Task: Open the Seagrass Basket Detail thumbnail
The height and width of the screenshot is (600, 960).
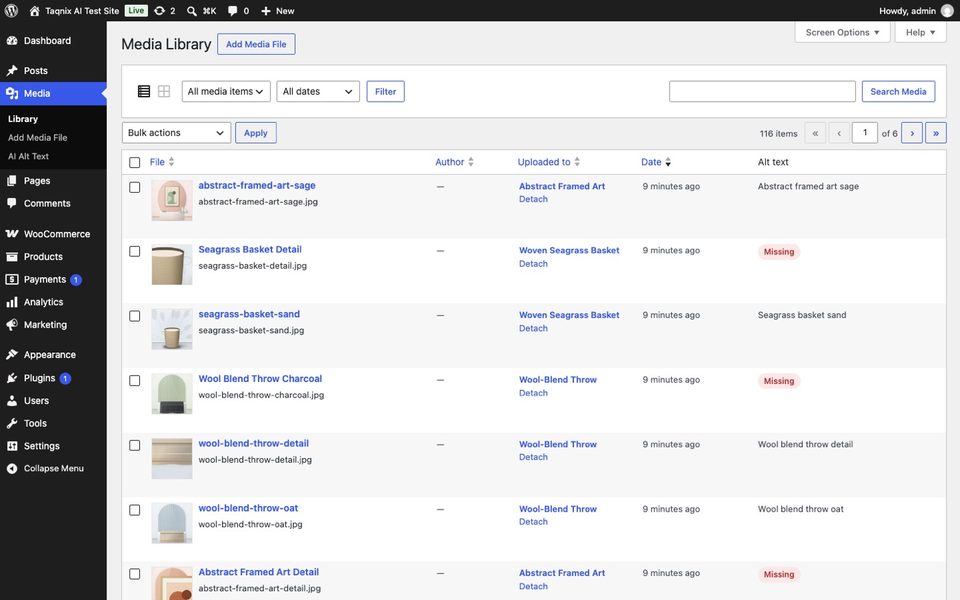Action: coord(172,264)
